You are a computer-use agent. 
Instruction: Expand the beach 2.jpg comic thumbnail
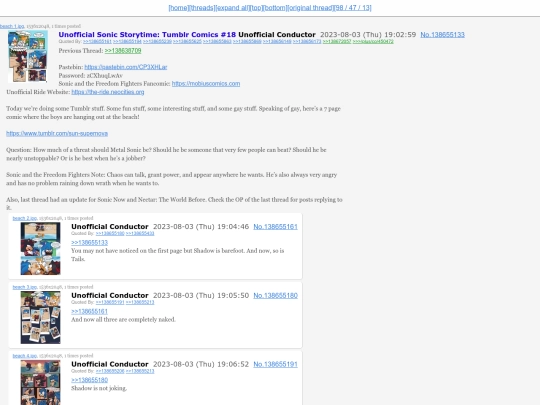tap(40, 248)
